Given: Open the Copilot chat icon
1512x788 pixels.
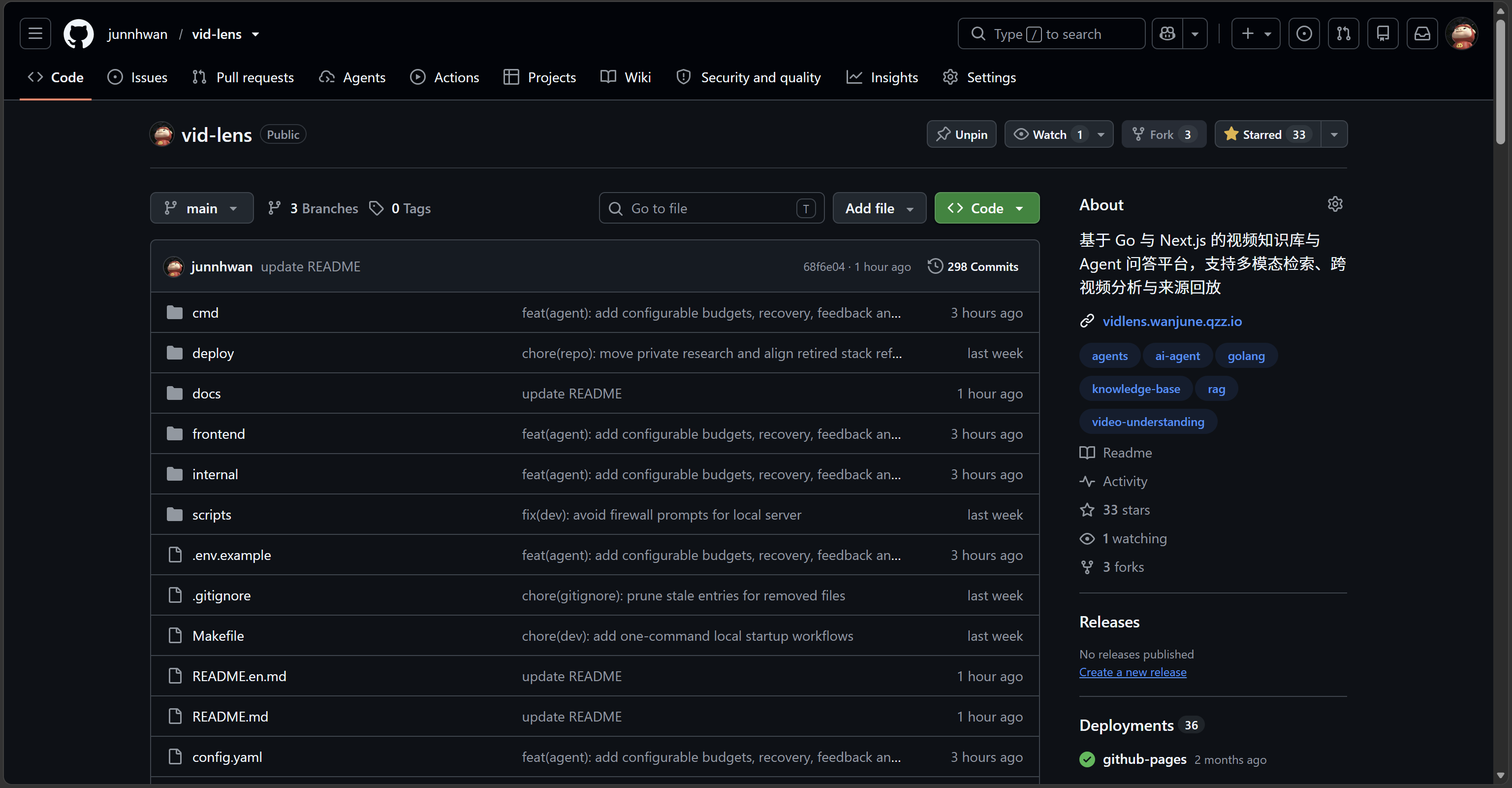Looking at the screenshot, I should point(1167,33).
